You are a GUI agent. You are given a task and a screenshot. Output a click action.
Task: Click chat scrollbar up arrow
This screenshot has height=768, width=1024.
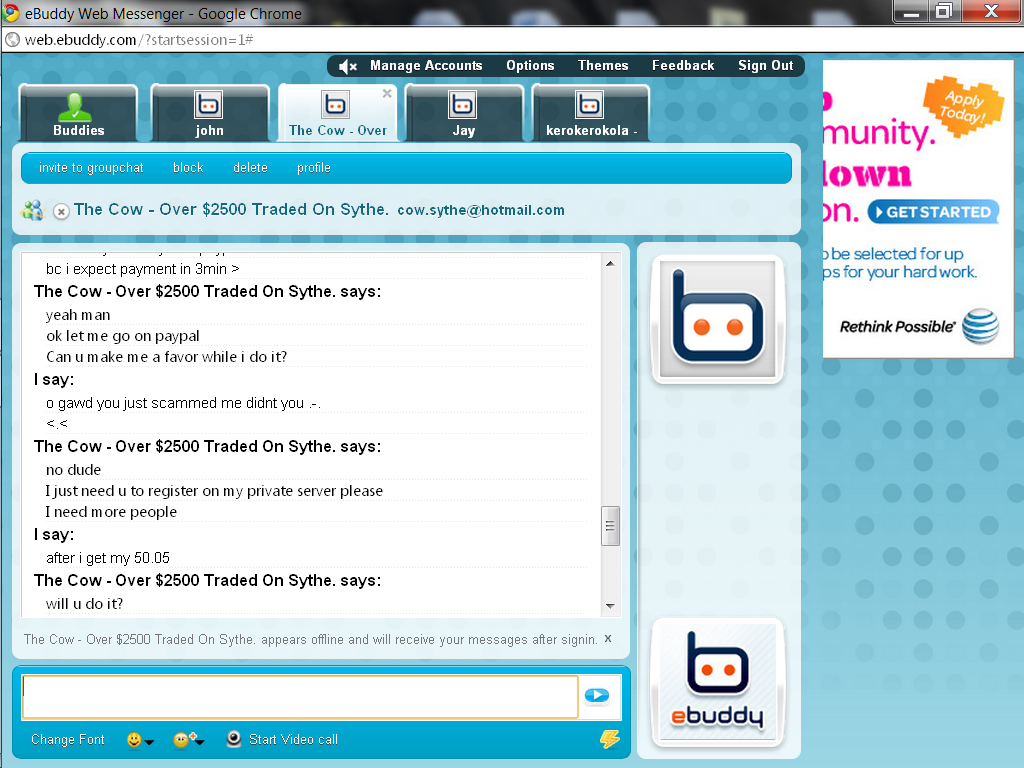(x=610, y=264)
